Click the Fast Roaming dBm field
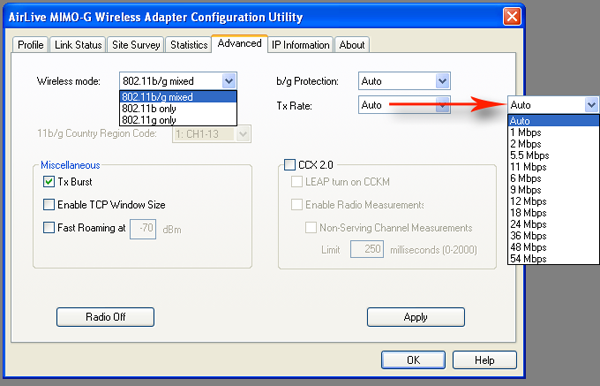Viewport: 600px width, 386px height. [143, 229]
